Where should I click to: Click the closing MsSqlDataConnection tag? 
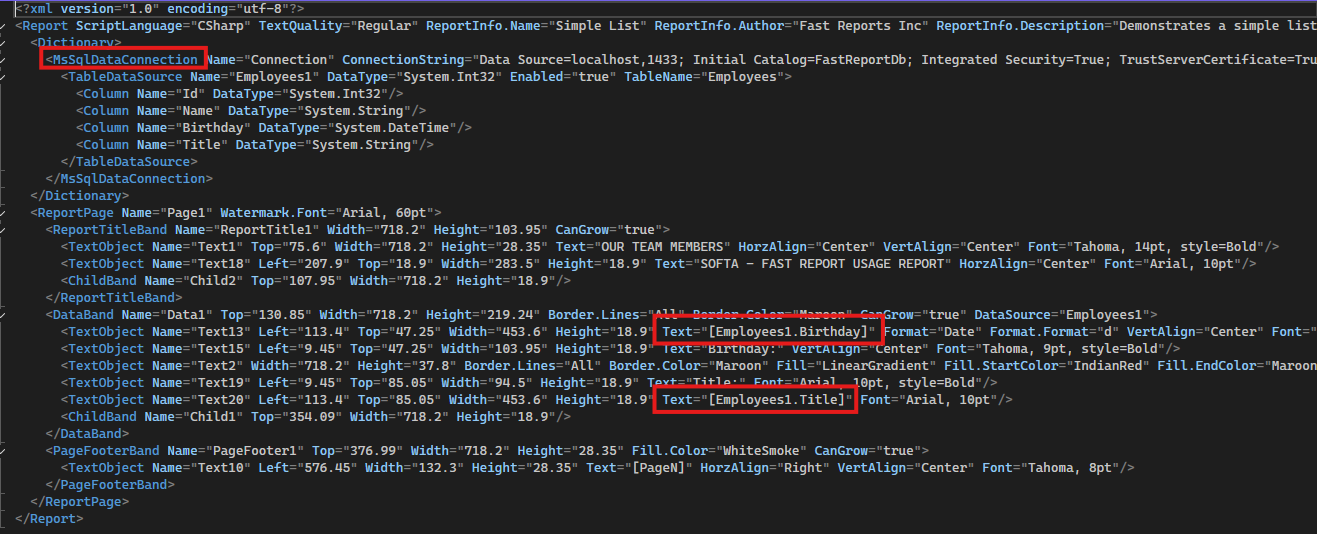point(129,179)
